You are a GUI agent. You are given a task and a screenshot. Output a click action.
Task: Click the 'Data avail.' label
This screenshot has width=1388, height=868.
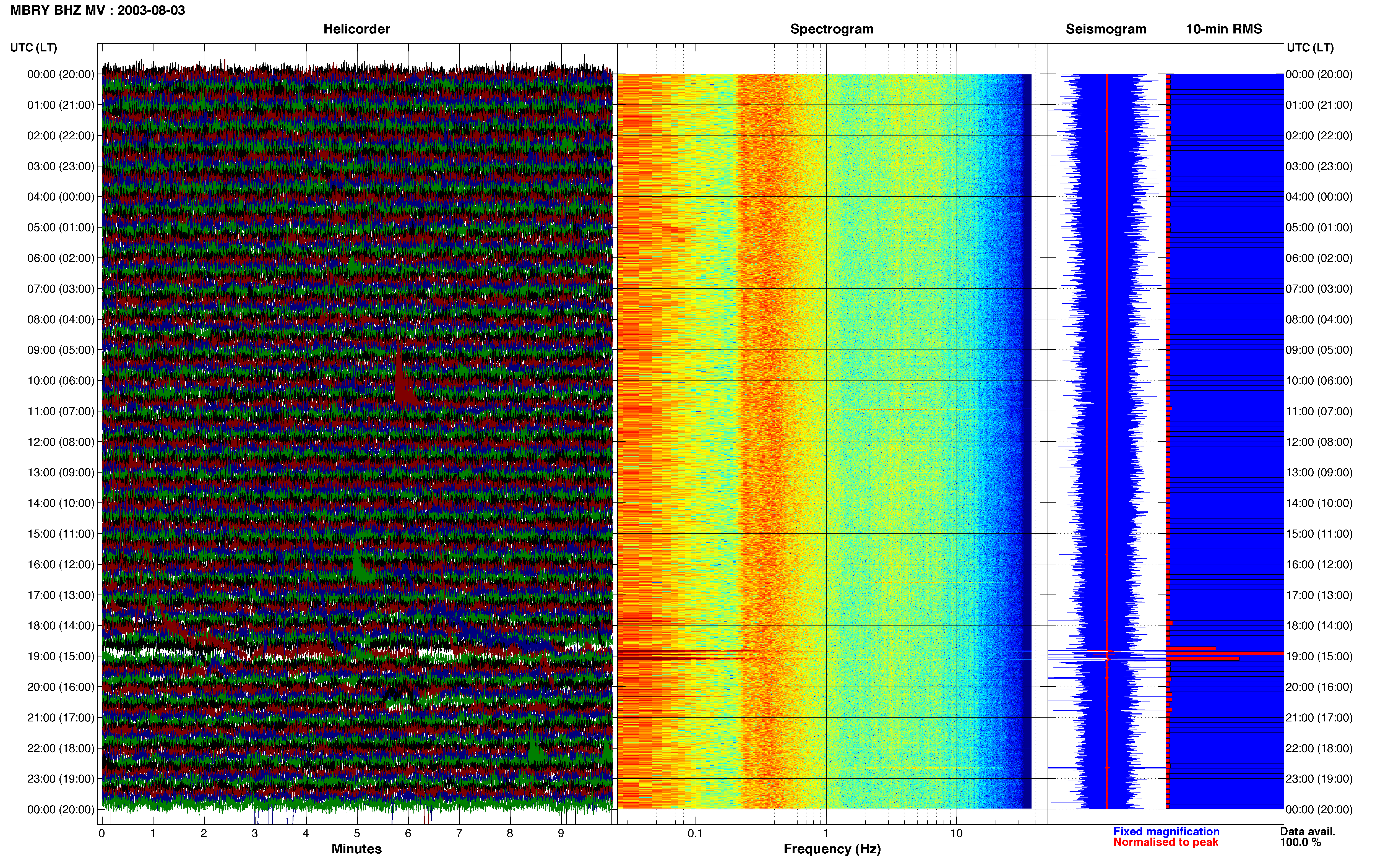1308,831
